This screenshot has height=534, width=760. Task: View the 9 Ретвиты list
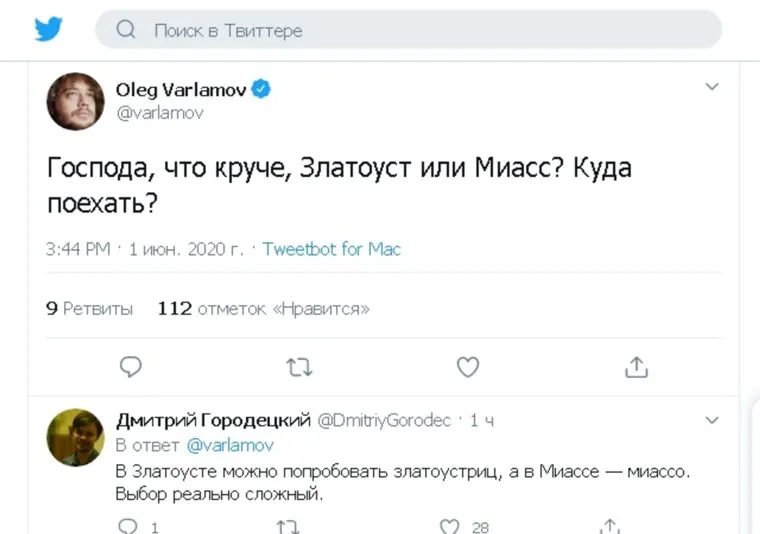click(90, 309)
